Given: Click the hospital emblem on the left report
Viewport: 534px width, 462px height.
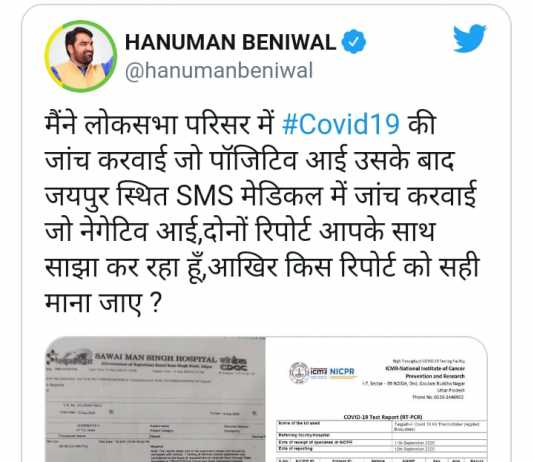Looking at the screenshot, I should pos(68,358).
